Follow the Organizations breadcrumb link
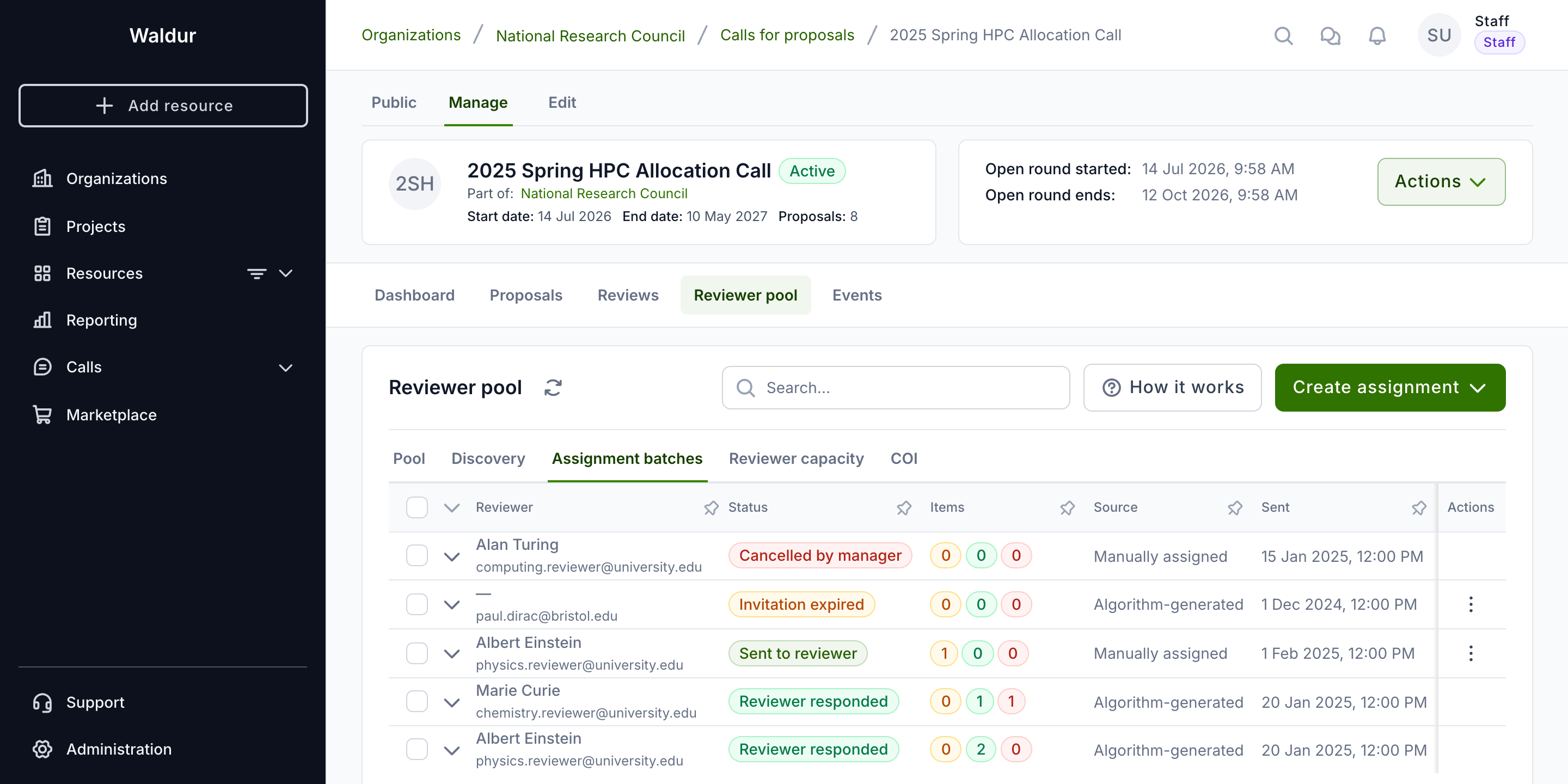This screenshot has height=784, width=1568. point(411,35)
